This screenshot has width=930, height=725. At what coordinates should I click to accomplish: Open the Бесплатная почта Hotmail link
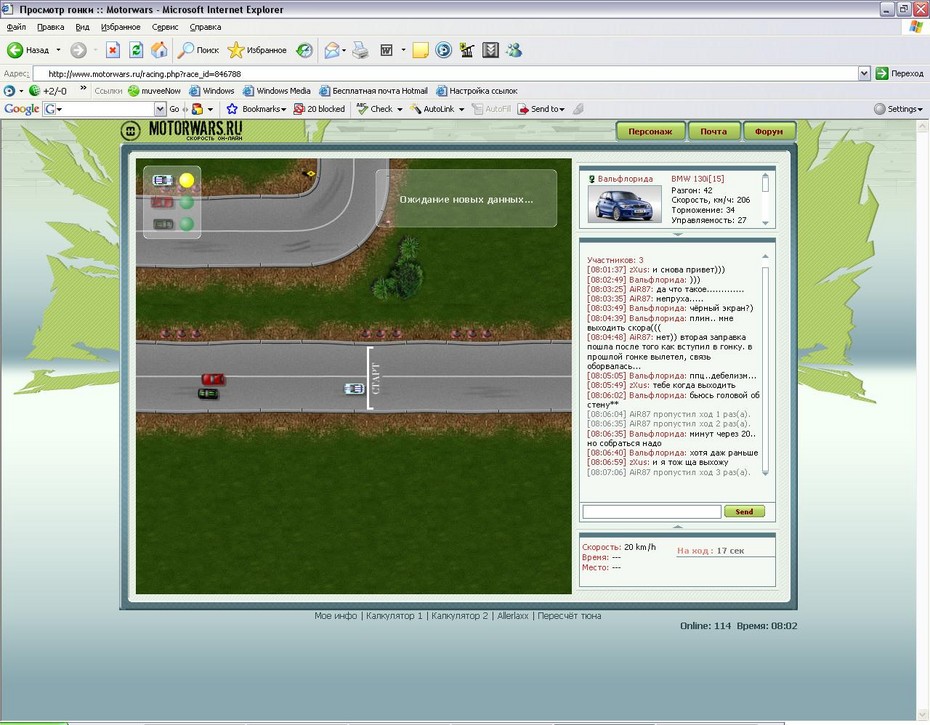coord(374,91)
